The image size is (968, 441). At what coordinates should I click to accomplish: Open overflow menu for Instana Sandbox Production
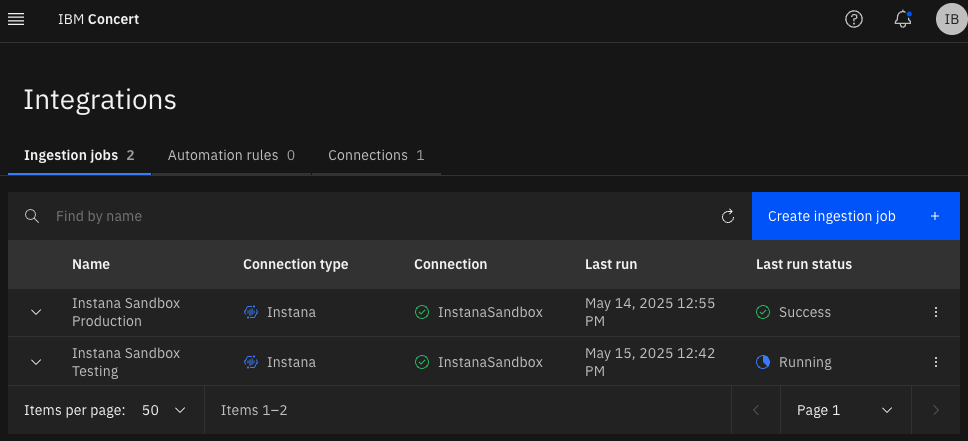pyautogui.click(x=936, y=313)
